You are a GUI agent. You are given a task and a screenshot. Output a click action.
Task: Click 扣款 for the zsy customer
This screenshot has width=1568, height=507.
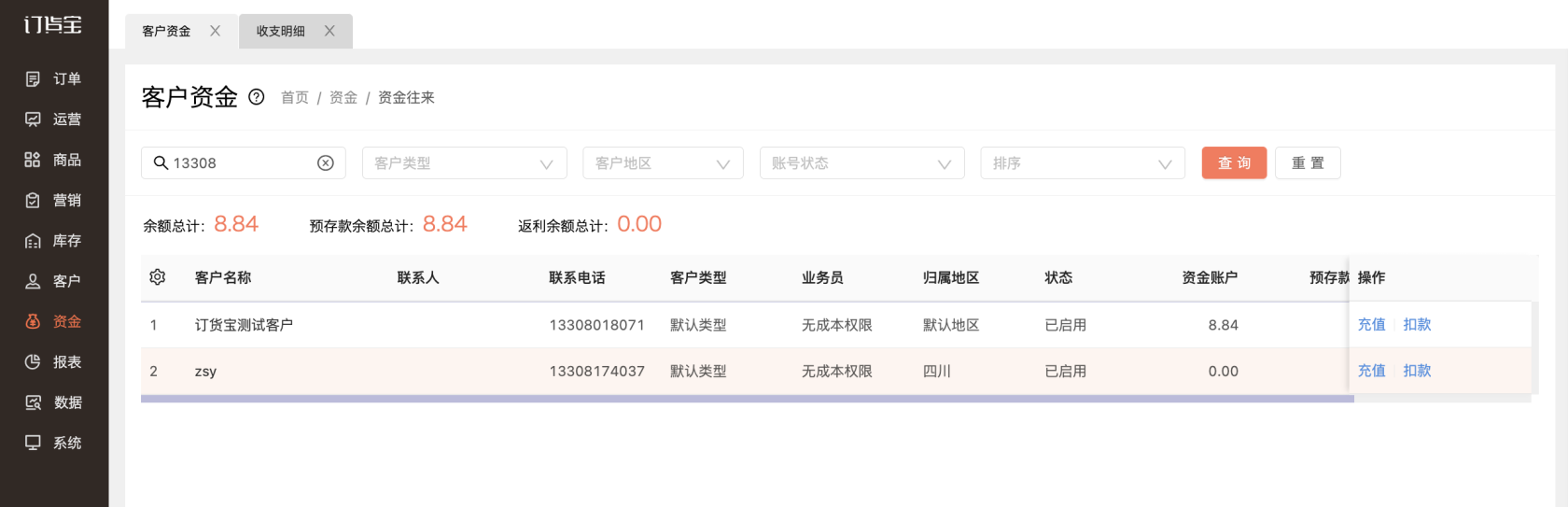1417,371
